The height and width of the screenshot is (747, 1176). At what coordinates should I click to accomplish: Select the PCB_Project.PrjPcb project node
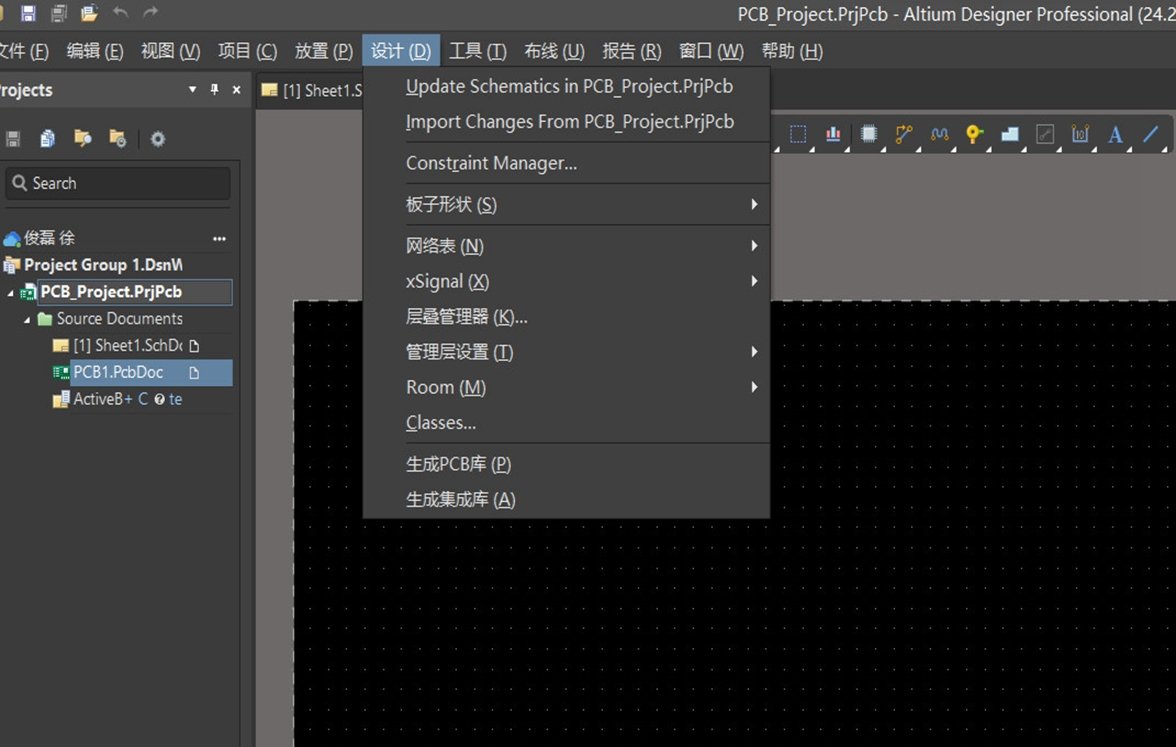[x=111, y=292]
